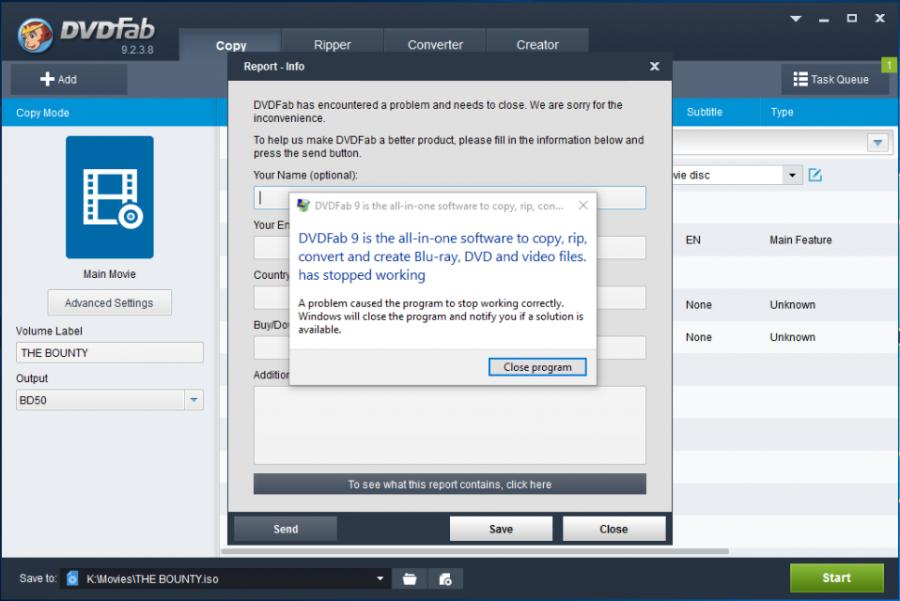
Task: Maximize the DVDFab window
Action: point(852,18)
